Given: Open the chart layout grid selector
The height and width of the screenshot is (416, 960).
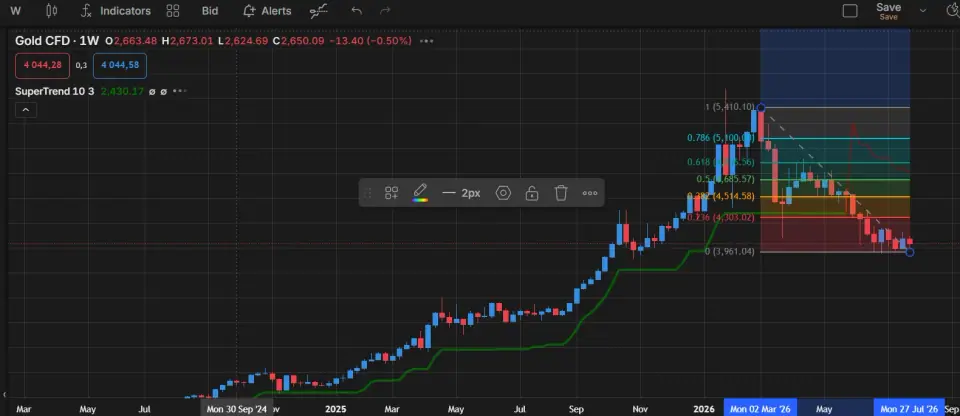Looking at the screenshot, I should [173, 11].
